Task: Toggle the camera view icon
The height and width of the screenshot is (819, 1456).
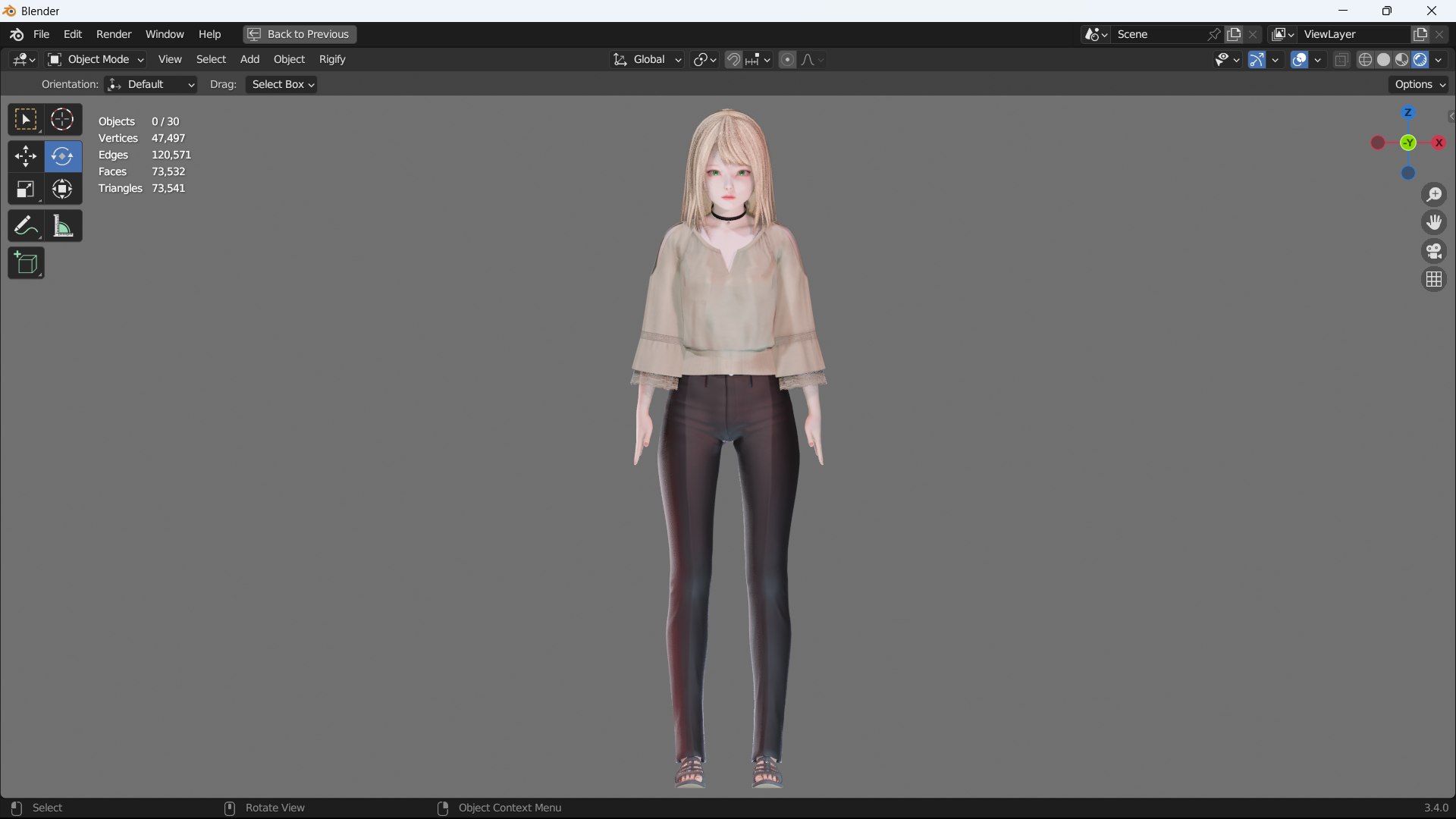Action: click(1433, 251)
